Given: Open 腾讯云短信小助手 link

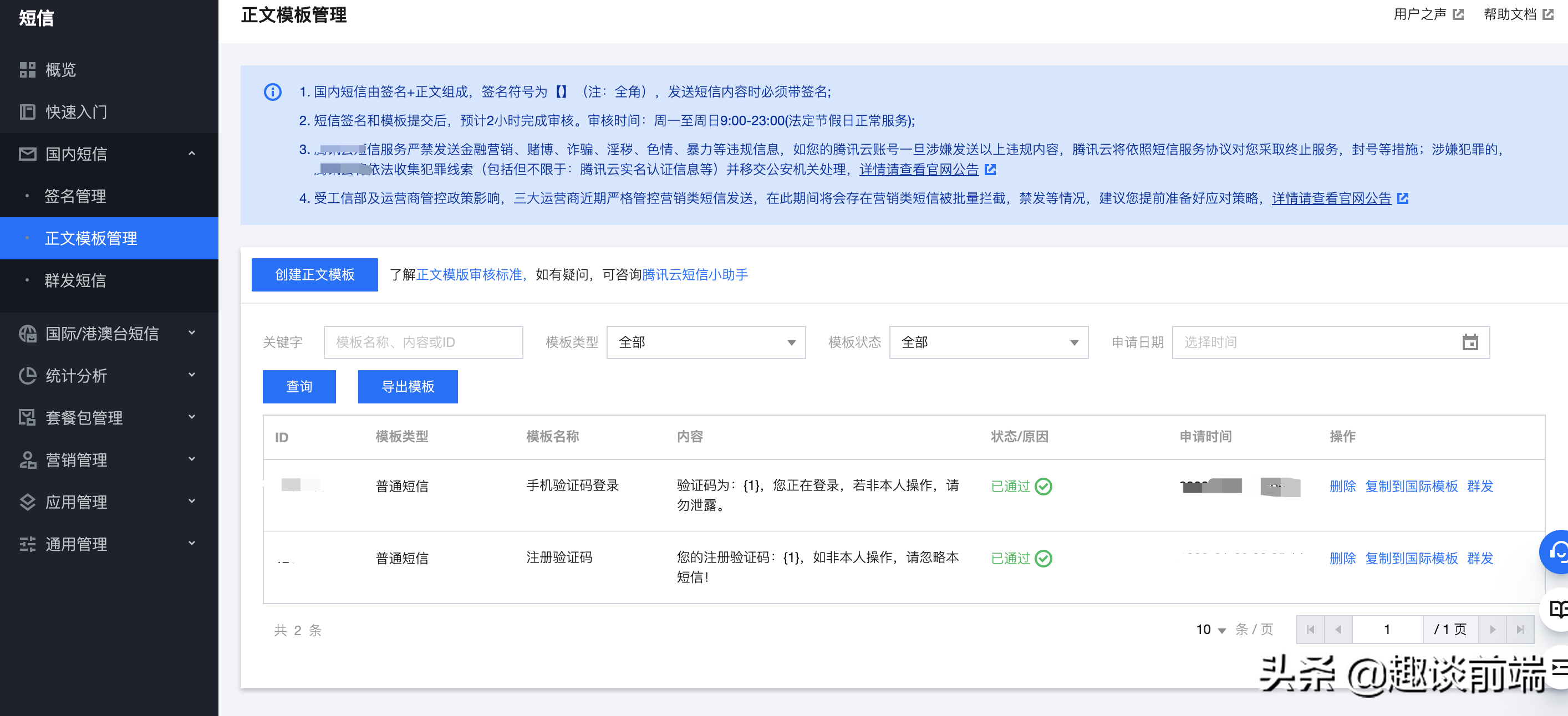Looking at the screenshot, I should click(695, 275).
